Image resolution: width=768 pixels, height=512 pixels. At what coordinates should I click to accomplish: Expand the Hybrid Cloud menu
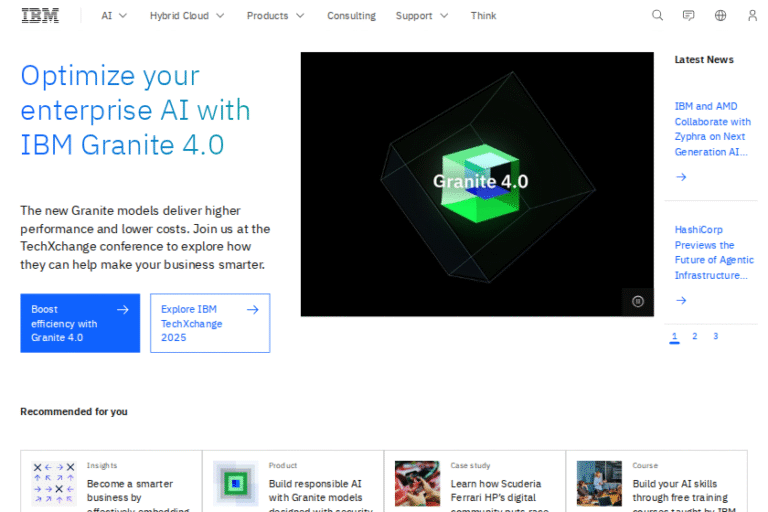pos(187,16)
